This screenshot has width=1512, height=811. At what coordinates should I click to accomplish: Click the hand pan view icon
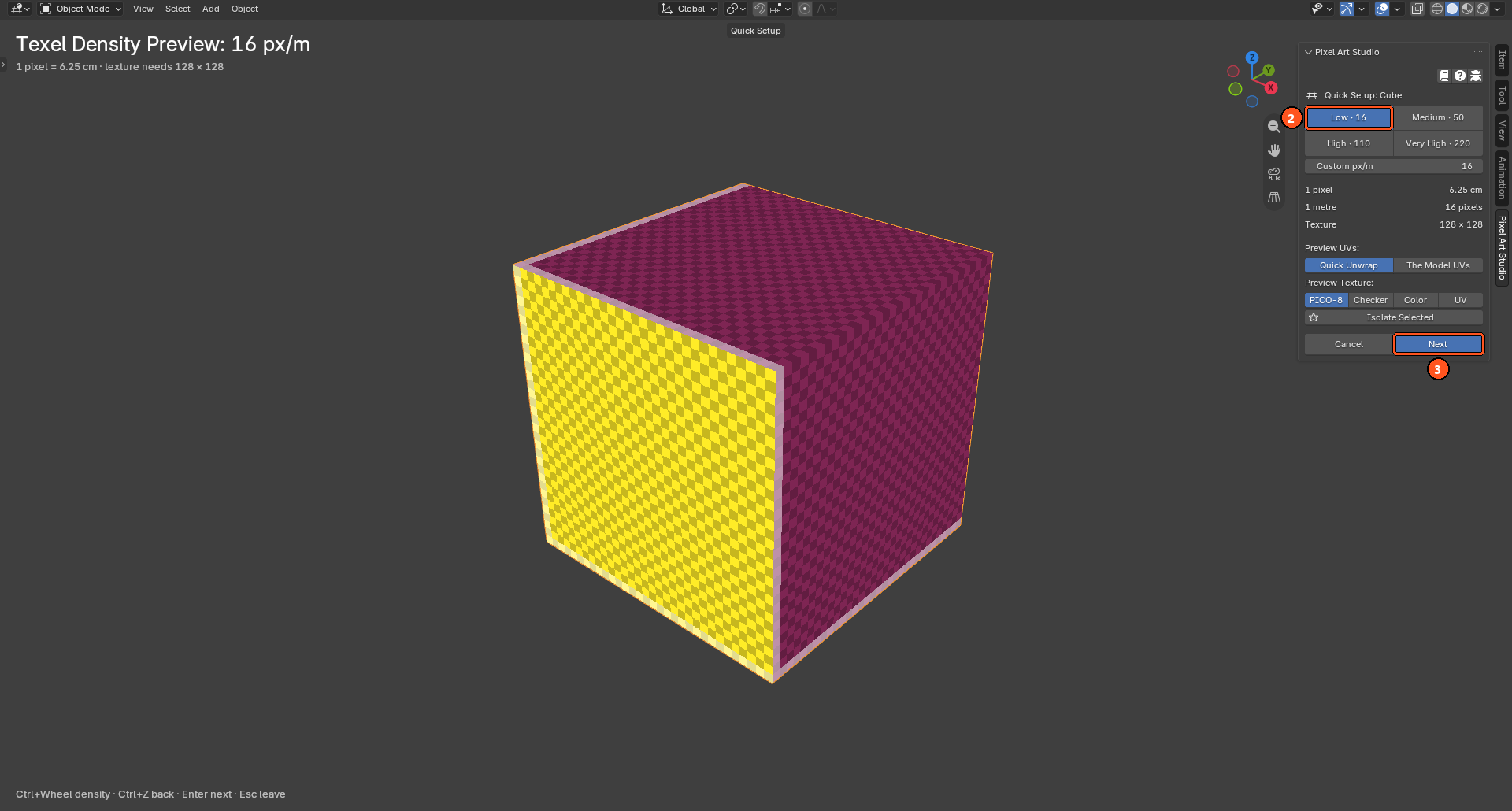click(1274, 150)
